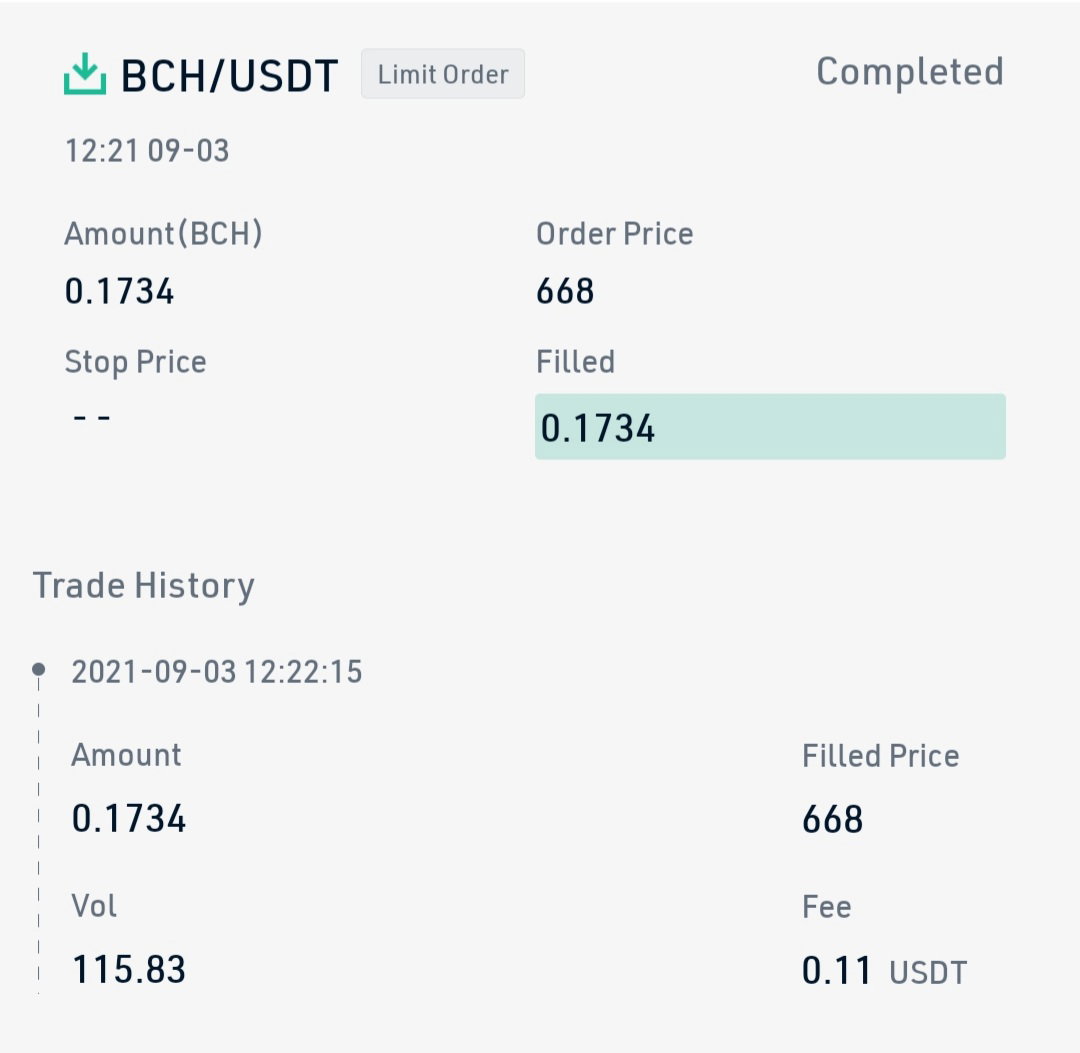Select the 668 order price value
The image size is (1080, 1053).
[565, 291]
